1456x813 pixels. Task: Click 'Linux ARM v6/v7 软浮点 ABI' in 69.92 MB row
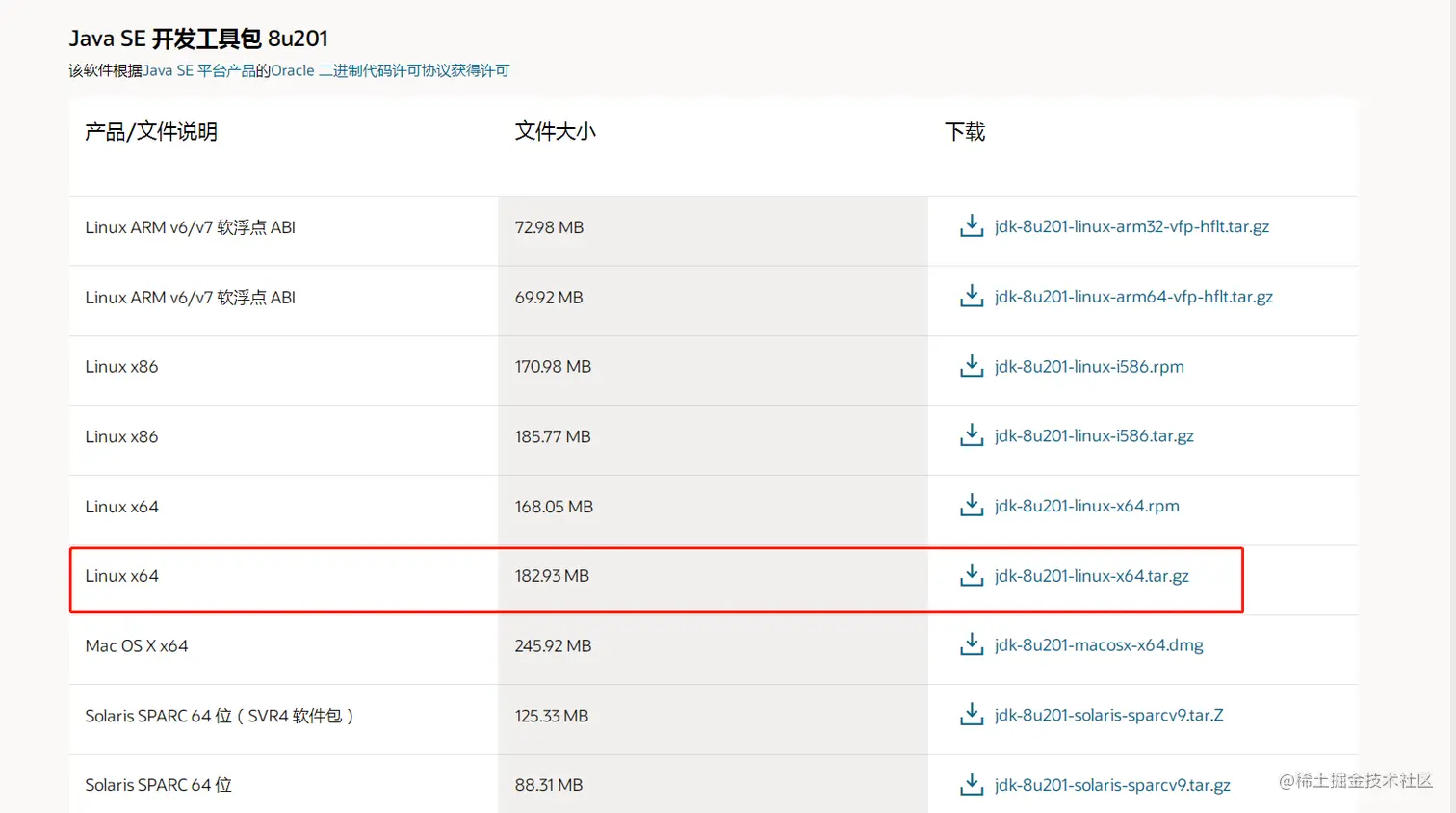click(190, 298)
